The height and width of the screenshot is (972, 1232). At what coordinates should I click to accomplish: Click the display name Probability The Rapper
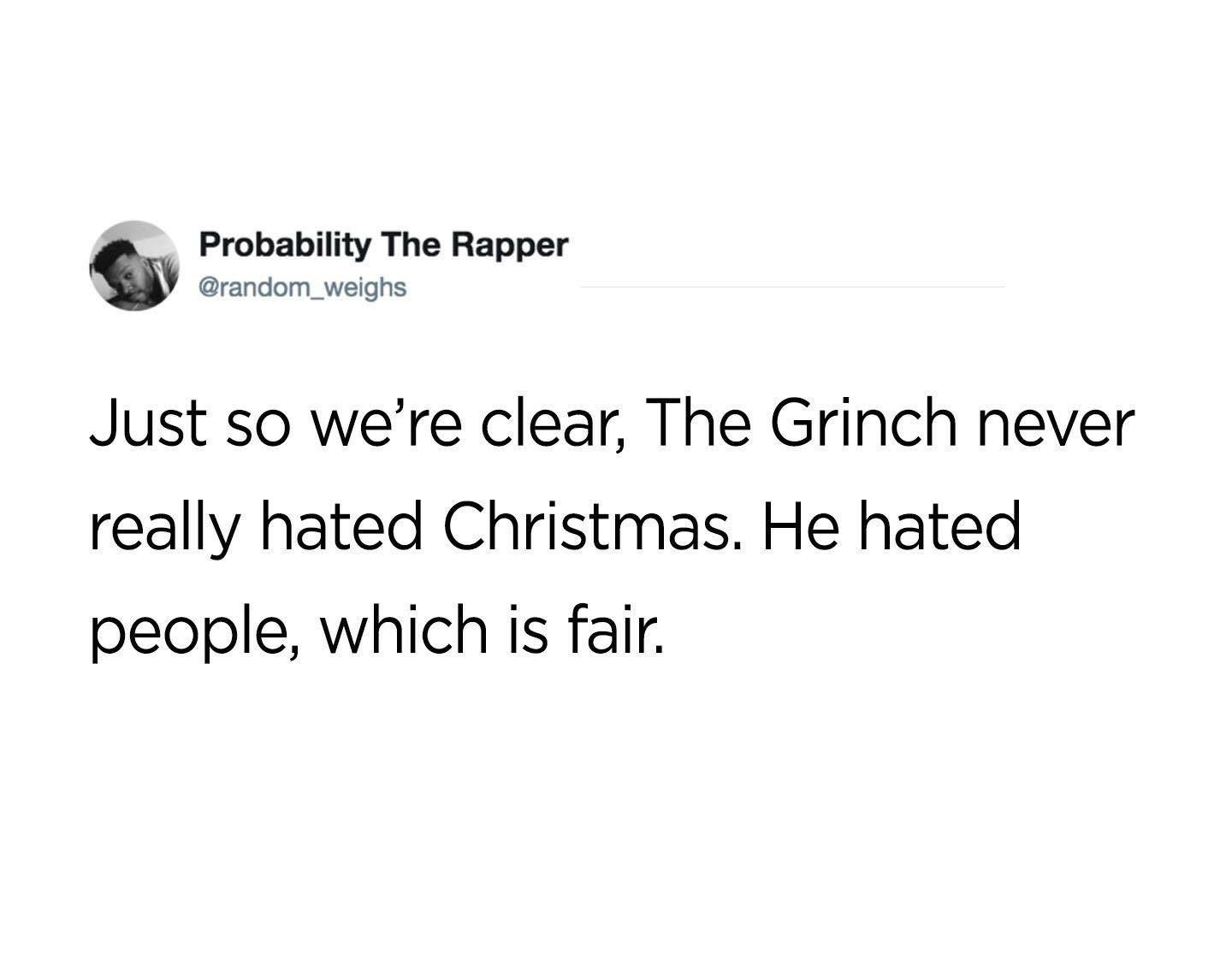coord(383,245)
